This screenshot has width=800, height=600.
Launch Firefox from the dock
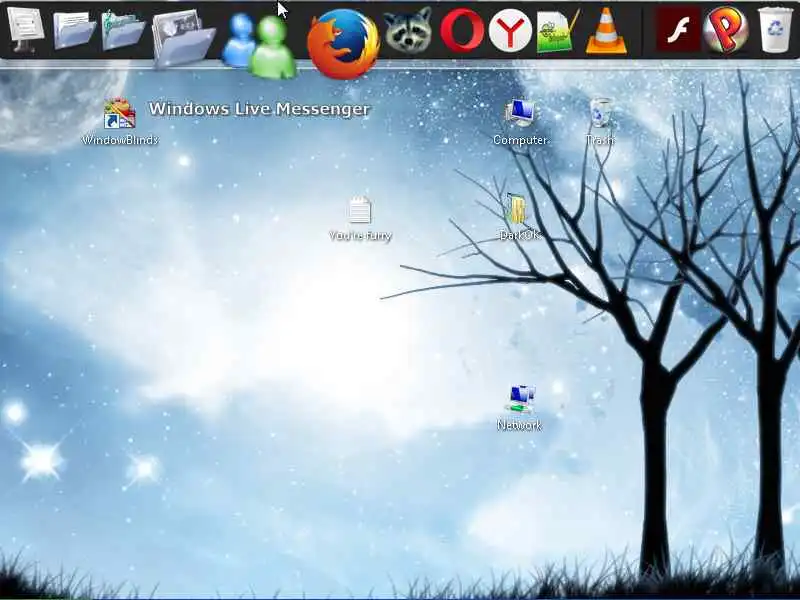click(x=343, y=44)
